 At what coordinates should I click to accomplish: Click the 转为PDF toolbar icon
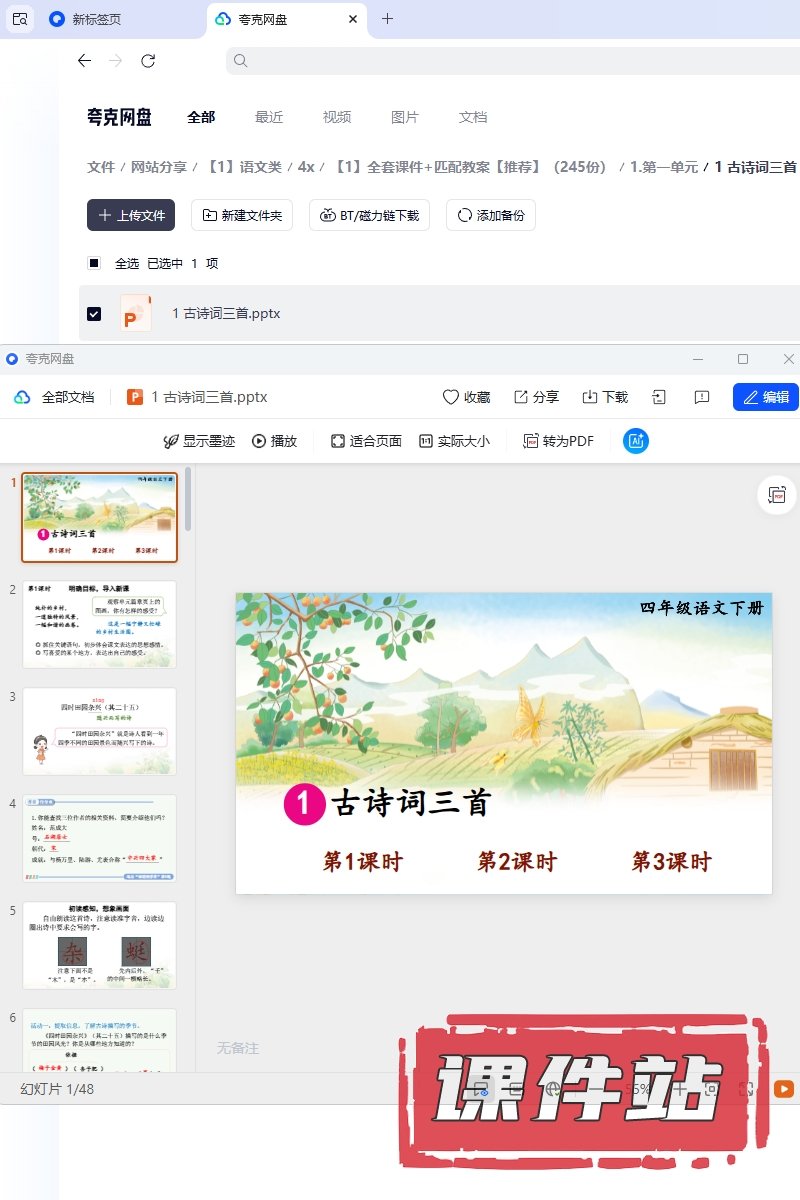(x=531, y=441)
